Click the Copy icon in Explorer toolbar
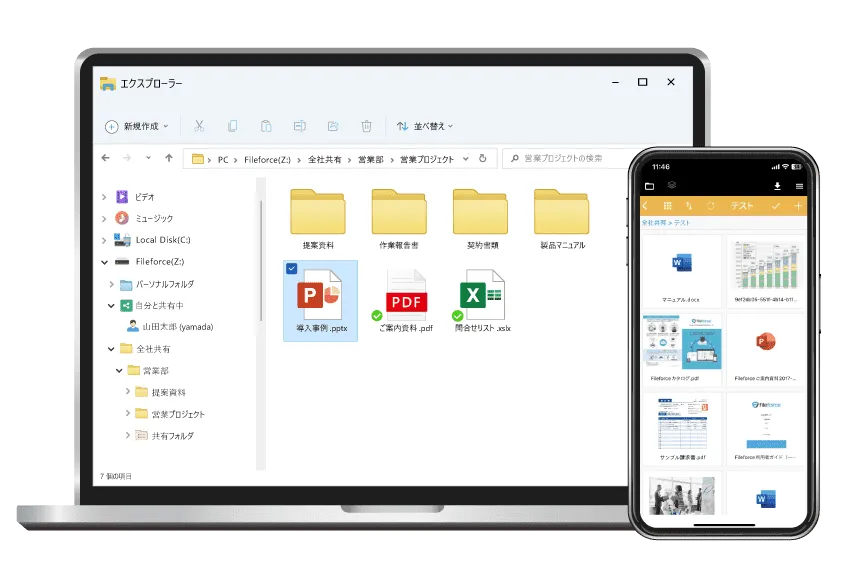Viewport: 845px width, 573px height. [232, 126]
